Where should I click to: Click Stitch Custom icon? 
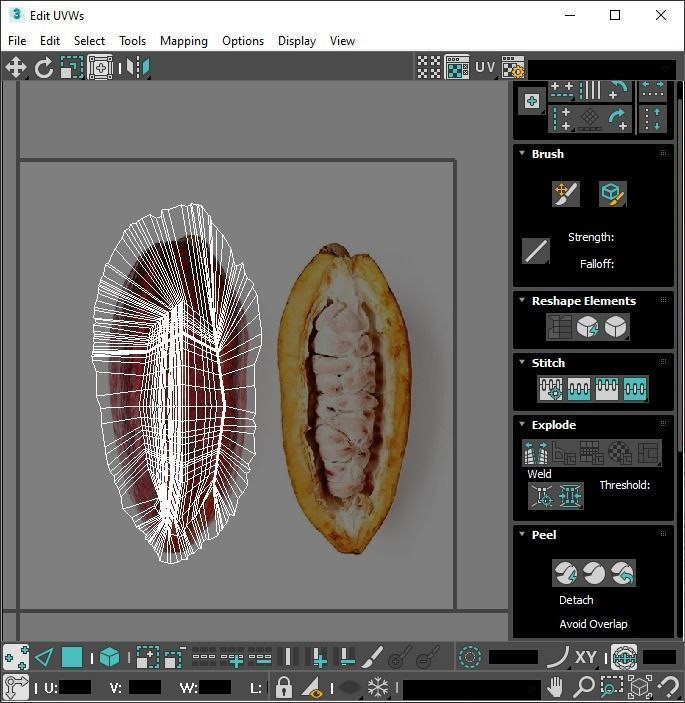click(635, 388)
